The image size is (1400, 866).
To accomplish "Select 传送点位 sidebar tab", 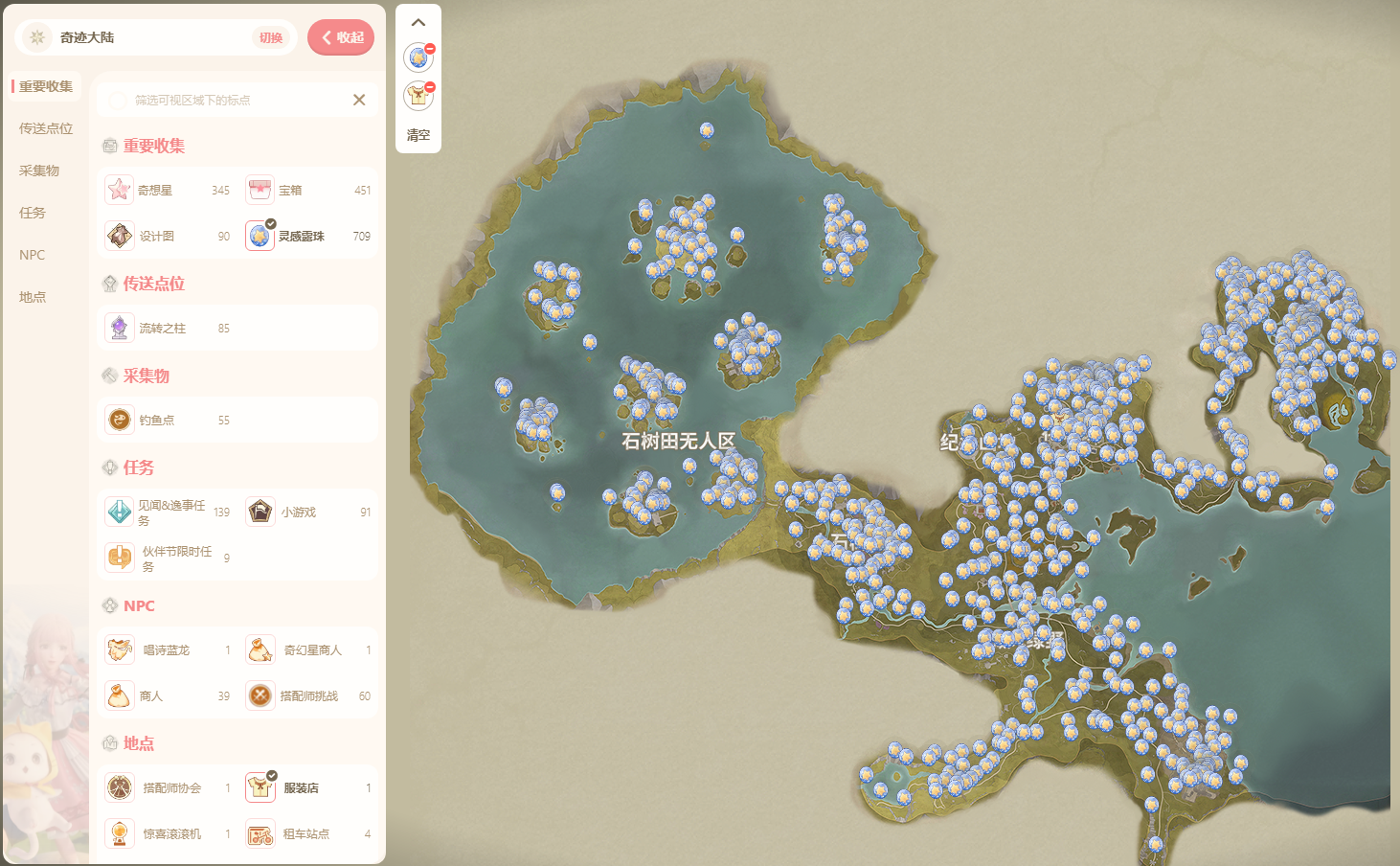I will [46, 128].
